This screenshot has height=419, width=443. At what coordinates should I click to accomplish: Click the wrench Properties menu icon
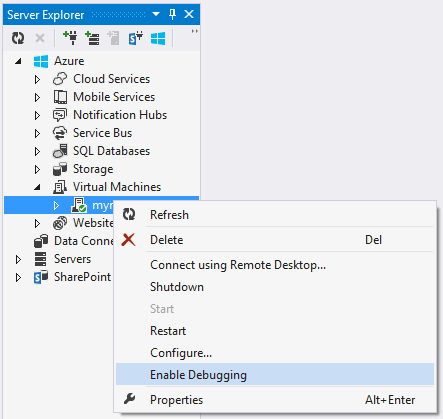[x=129, y=399]
